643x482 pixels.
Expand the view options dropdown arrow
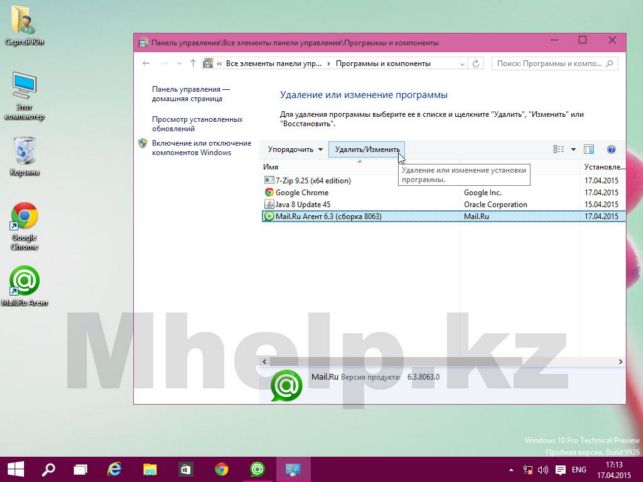click(x=573, y=149)
